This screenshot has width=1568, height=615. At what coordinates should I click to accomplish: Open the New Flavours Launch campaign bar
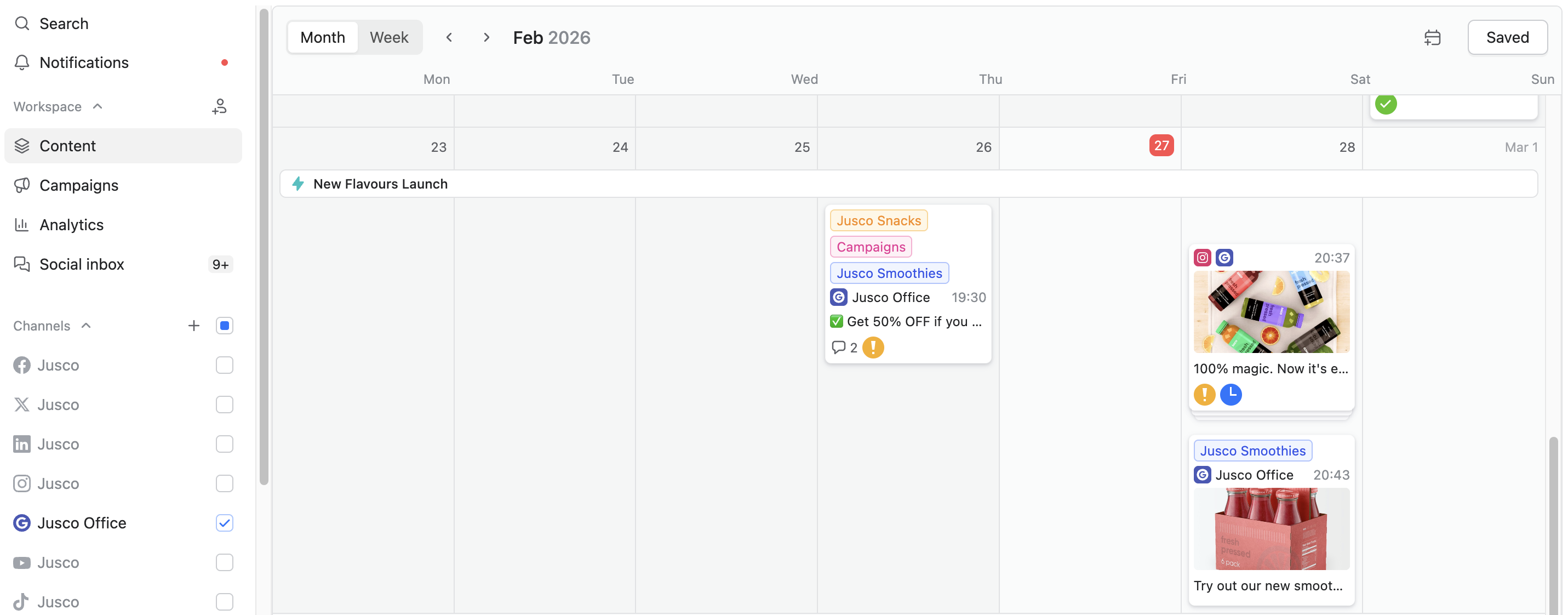[x=908, y=184]
